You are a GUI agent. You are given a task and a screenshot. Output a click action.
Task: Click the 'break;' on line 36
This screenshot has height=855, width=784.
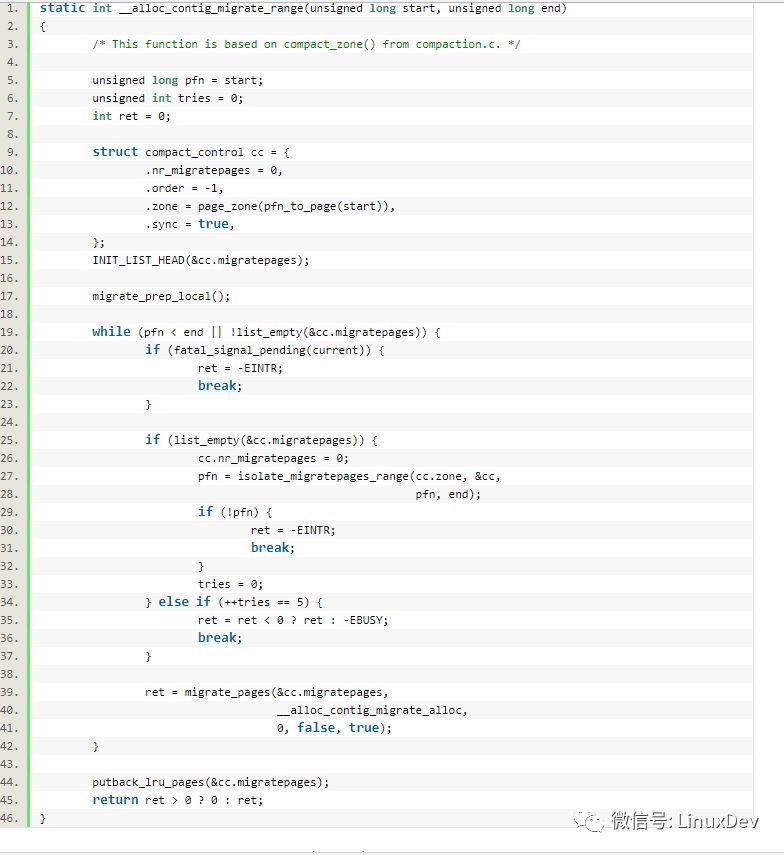tap(220, 638)
